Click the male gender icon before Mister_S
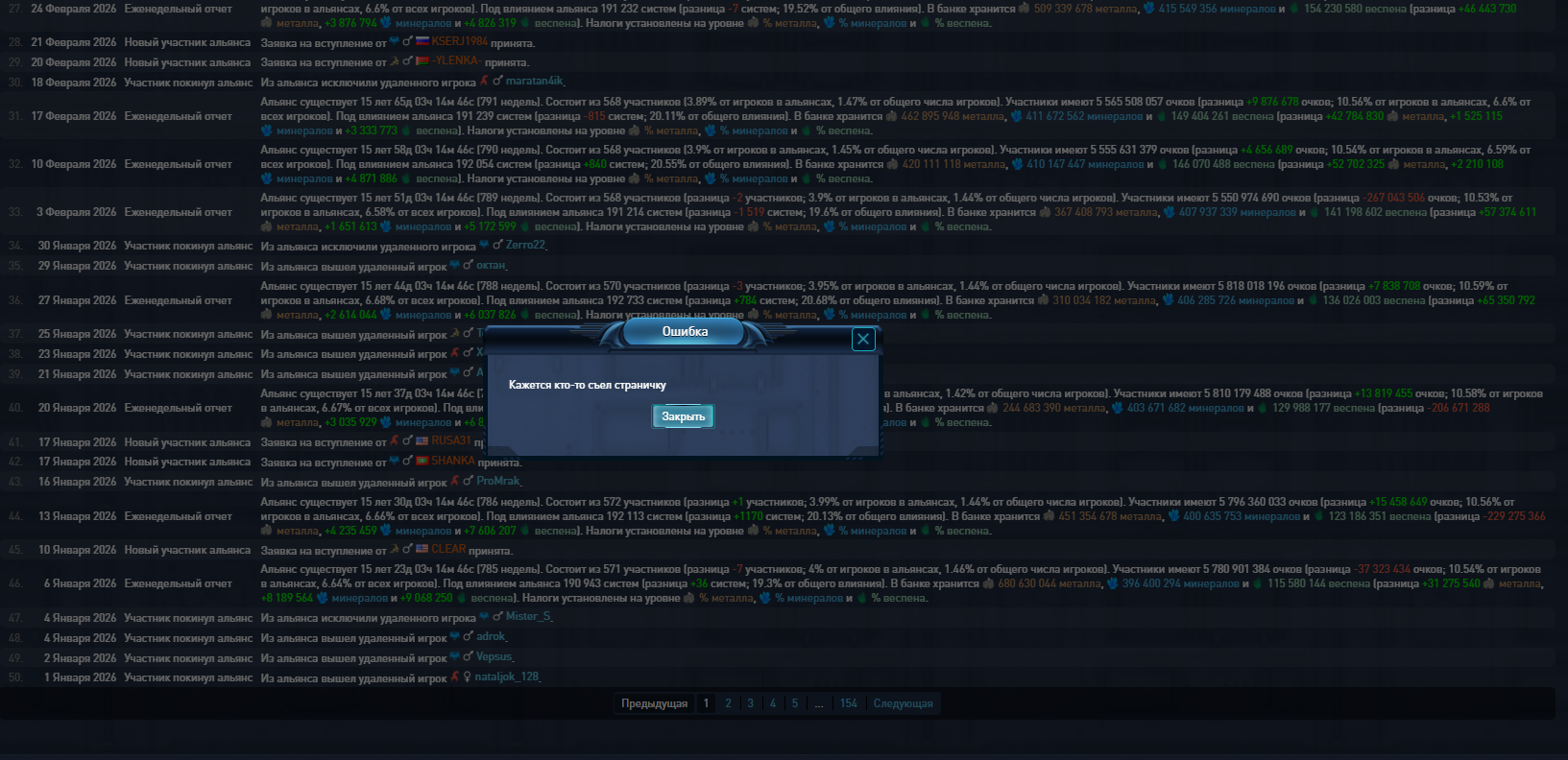 pyautogui.click(x=497, y=617)
